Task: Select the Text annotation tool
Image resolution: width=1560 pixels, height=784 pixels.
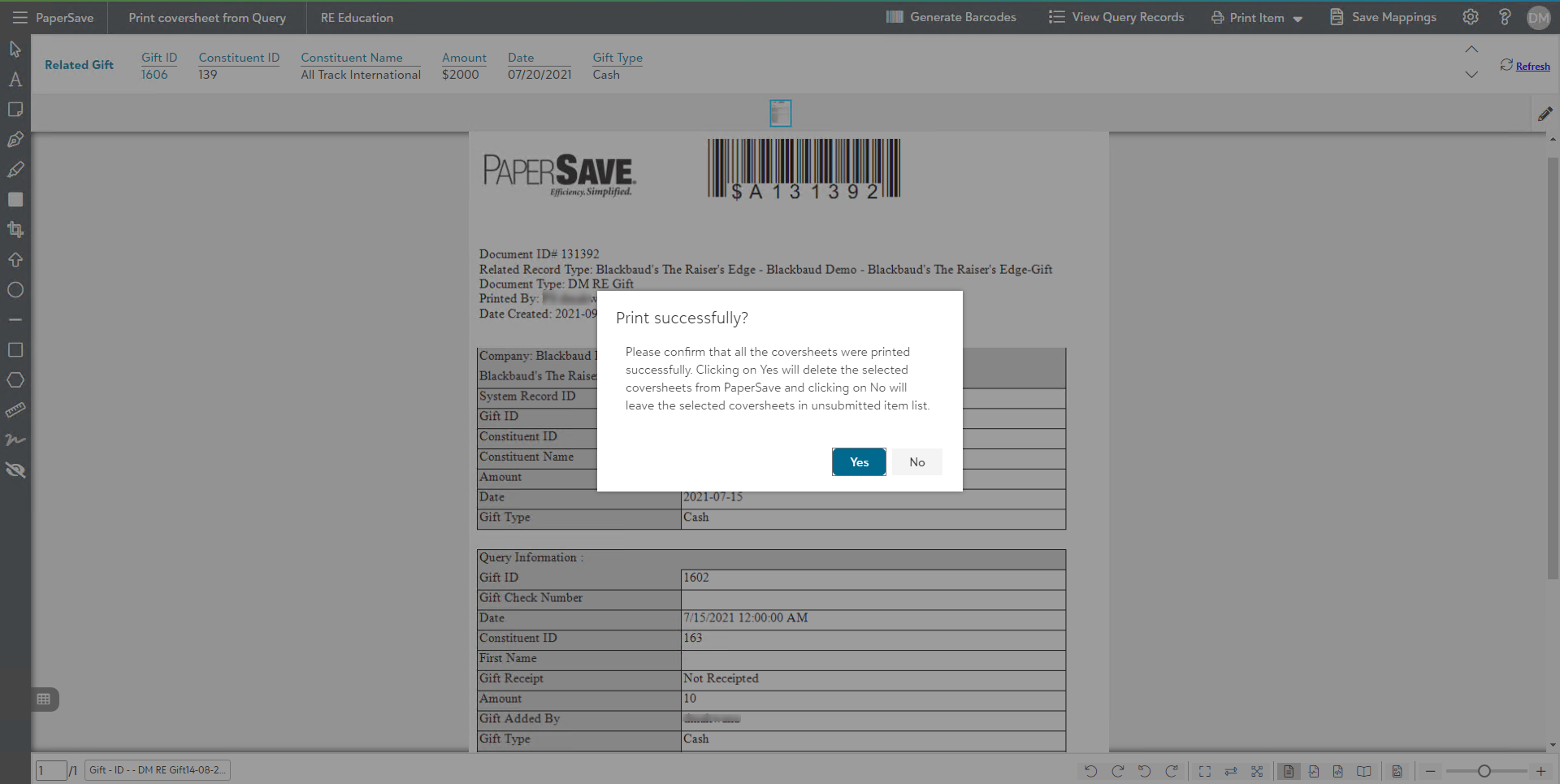Action: tap(15, 80)
